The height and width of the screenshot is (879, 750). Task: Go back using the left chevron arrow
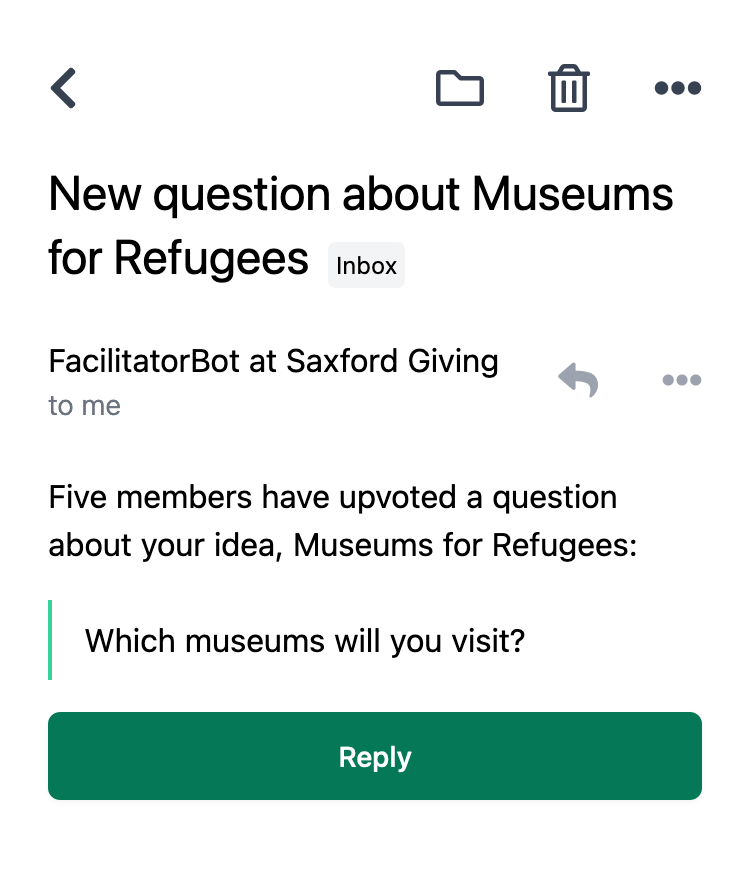[63, 88]
